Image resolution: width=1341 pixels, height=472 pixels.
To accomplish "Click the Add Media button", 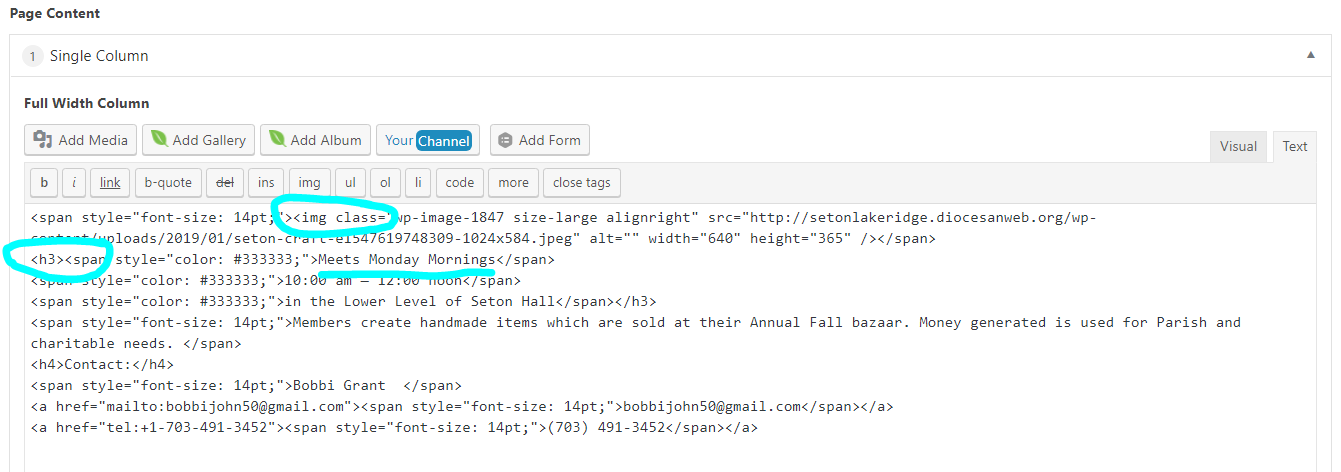I will coord(81,140).
